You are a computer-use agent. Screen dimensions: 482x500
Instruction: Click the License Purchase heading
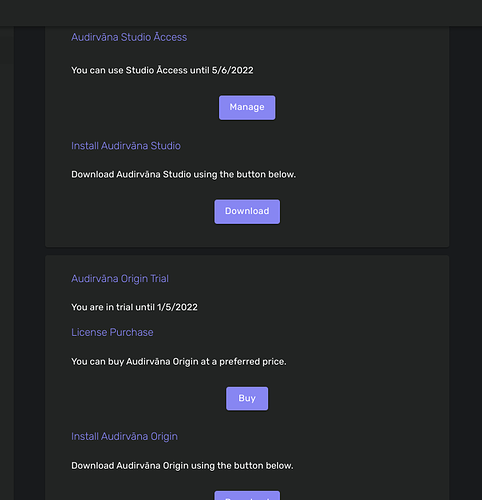tap(112, 332)
